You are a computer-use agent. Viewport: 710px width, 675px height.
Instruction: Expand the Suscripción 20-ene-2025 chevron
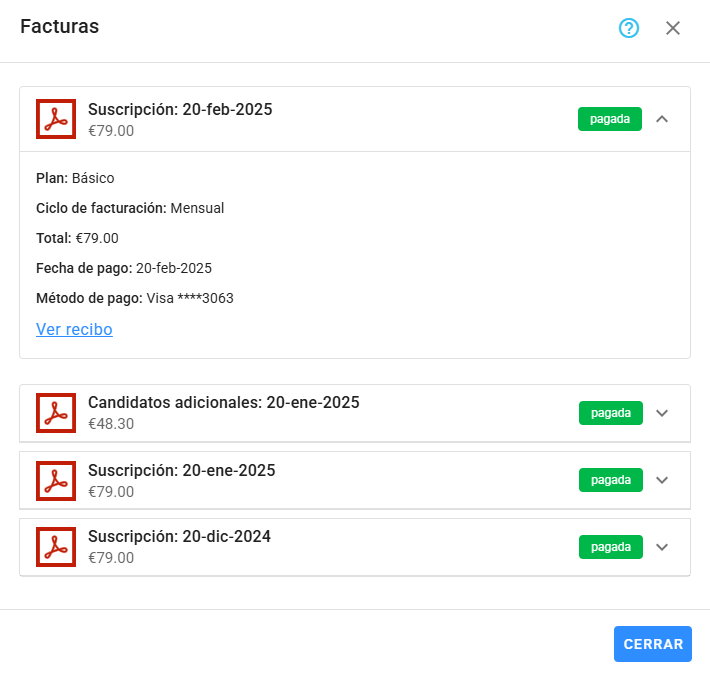(661, 480)
